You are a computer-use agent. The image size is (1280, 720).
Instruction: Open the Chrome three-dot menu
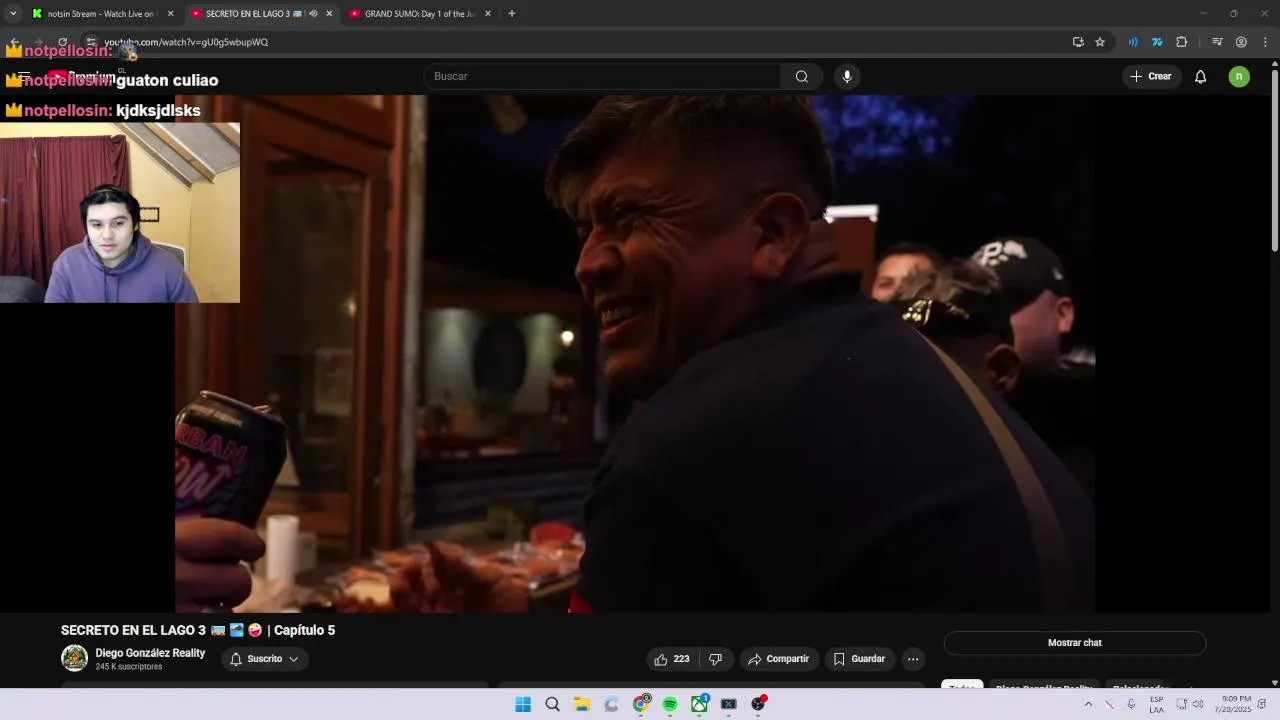[x=1265, y=42]
